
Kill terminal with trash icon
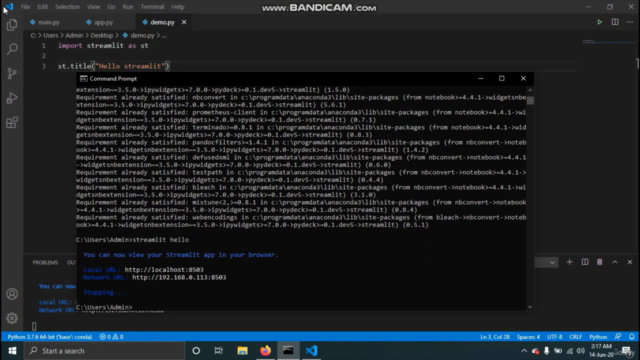tap(600, 262)
